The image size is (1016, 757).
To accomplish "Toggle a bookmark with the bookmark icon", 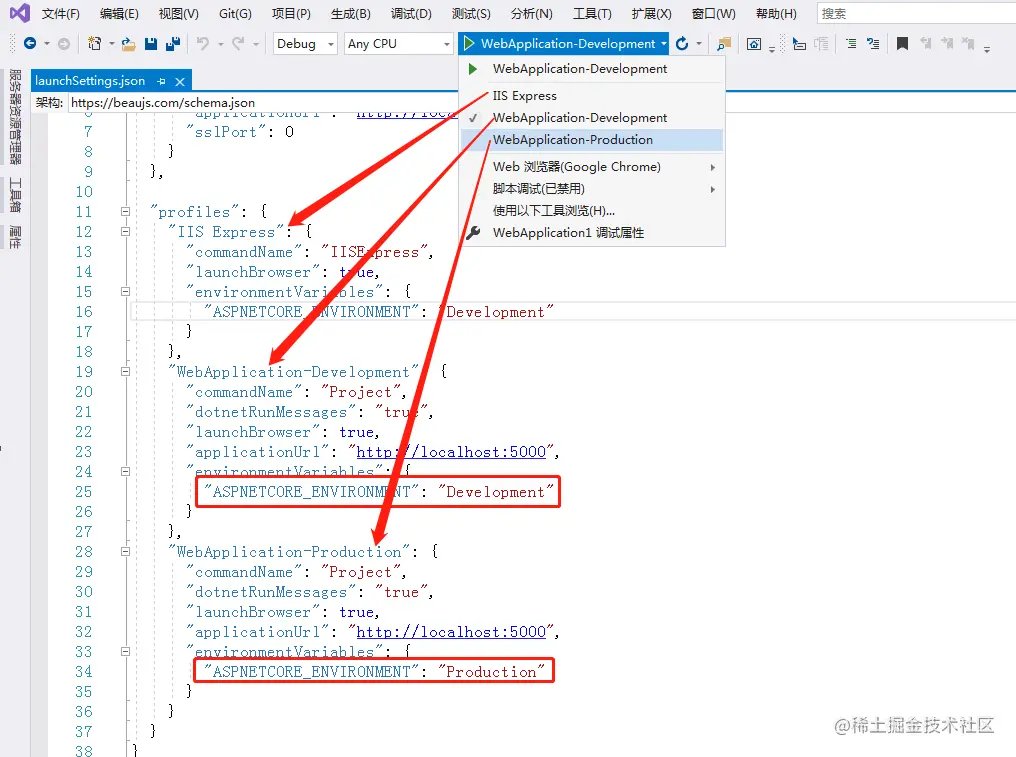I will [901, 44].
